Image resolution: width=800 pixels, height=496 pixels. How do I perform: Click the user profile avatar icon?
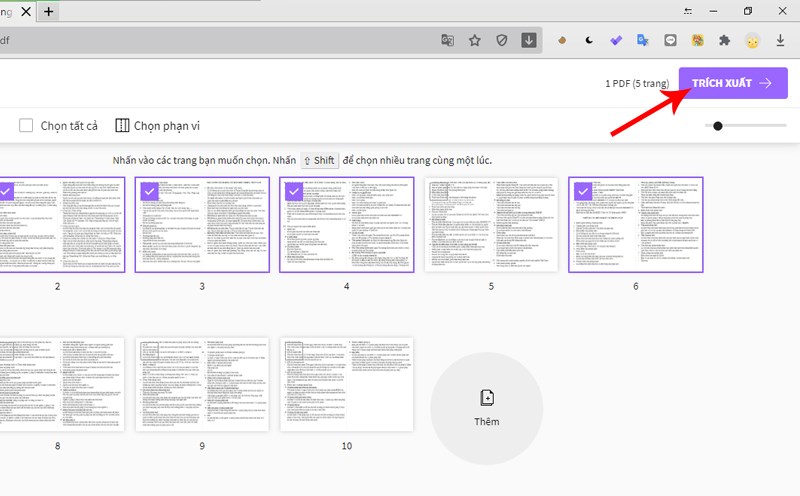(x=753, y=41)
